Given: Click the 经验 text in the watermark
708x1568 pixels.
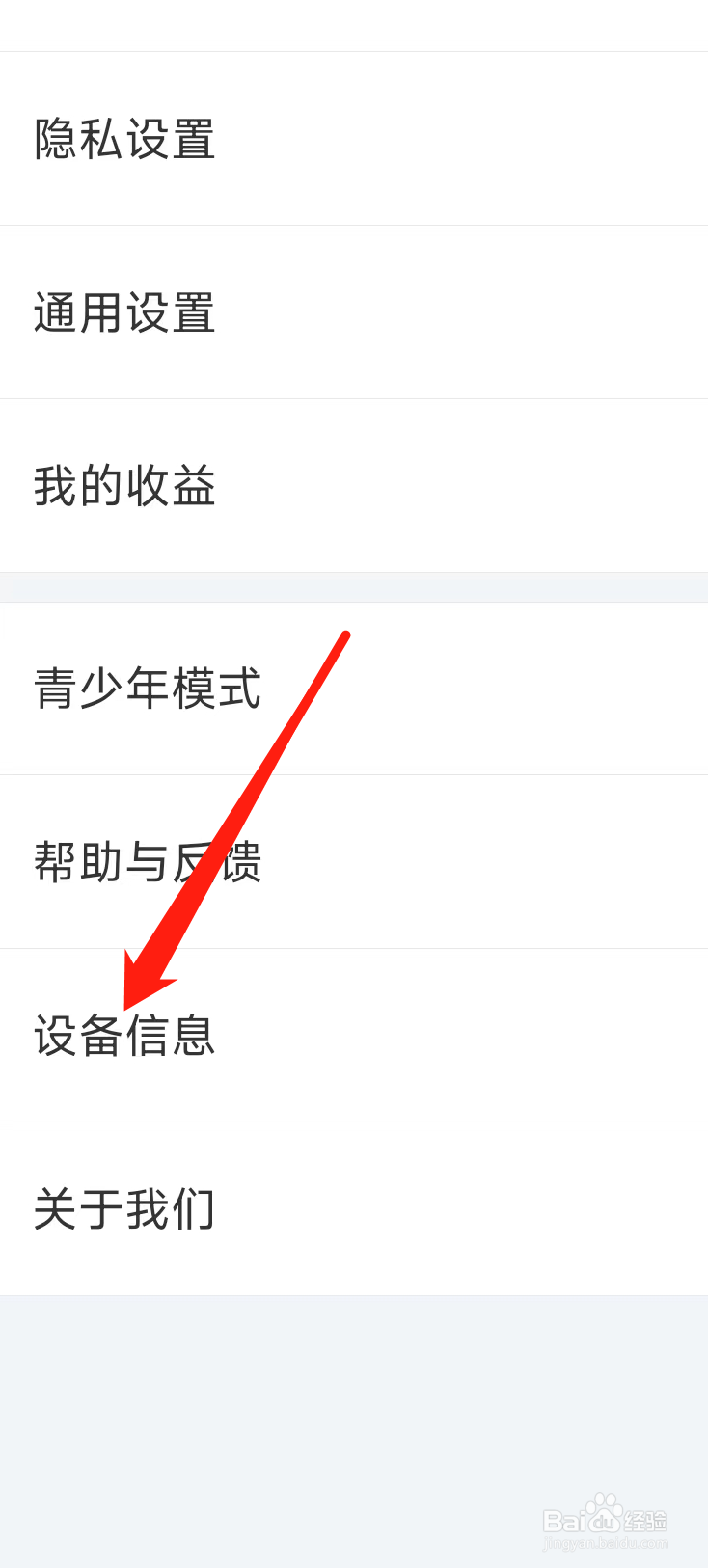Looking at the screenshot, I should [645, 1521].
